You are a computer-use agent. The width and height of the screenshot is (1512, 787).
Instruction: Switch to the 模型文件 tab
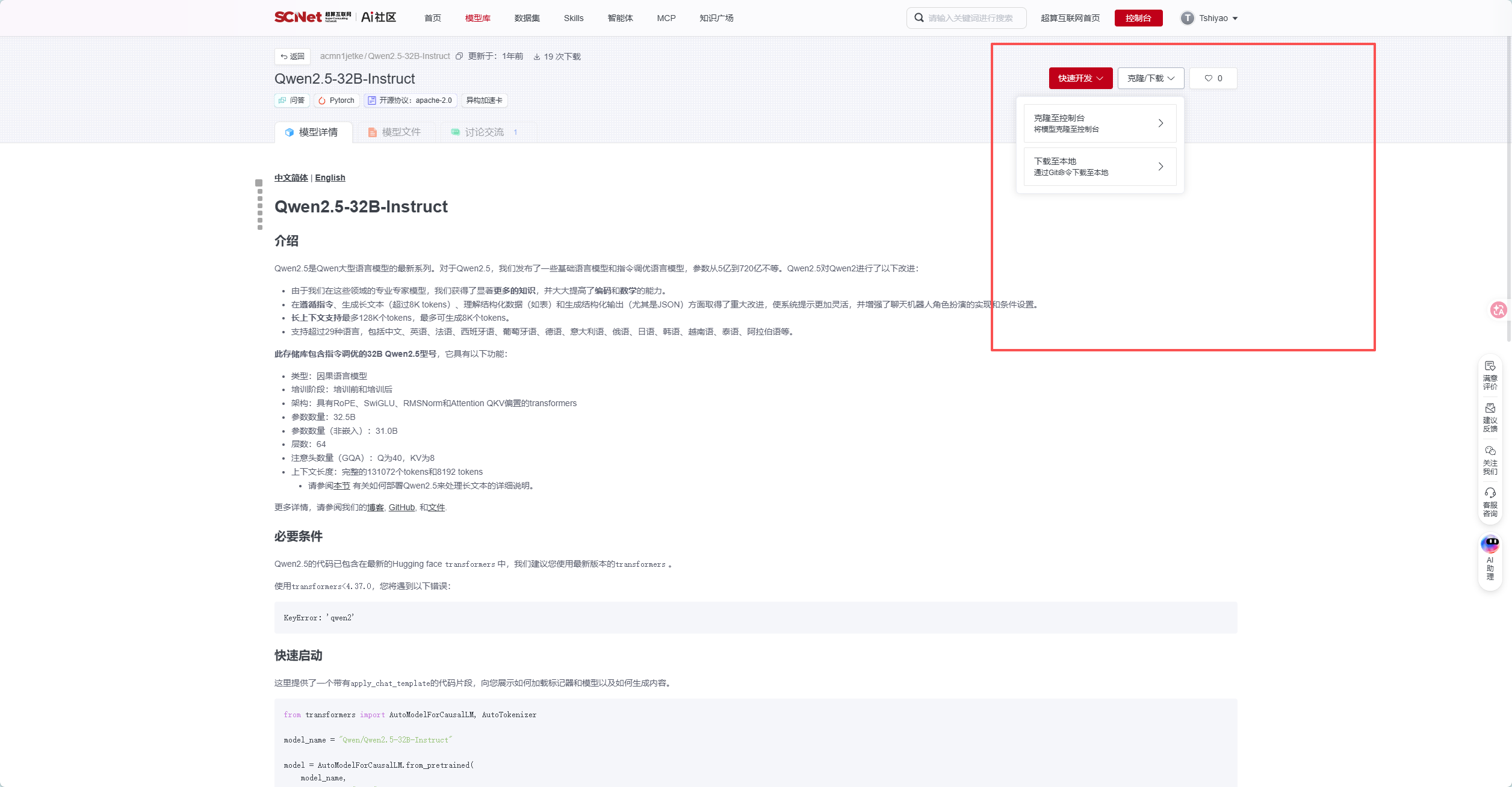coord(394,132)
